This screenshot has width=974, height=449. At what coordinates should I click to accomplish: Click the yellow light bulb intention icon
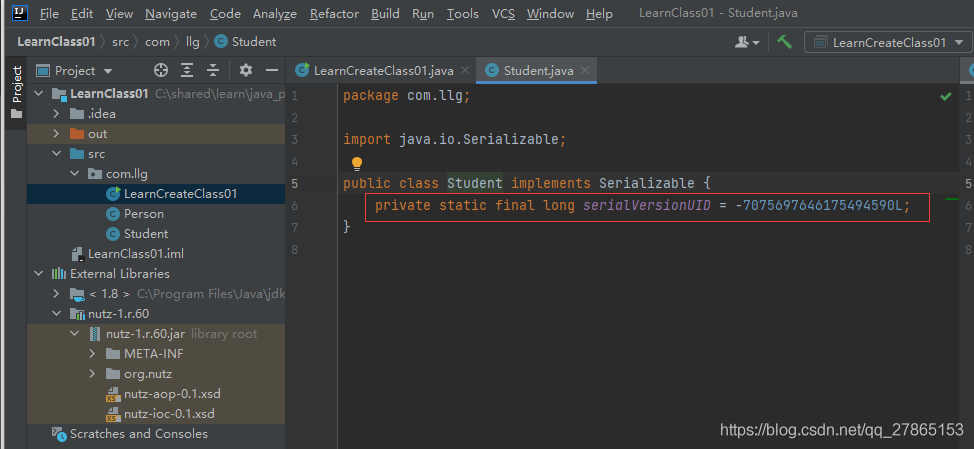(356, 162)
